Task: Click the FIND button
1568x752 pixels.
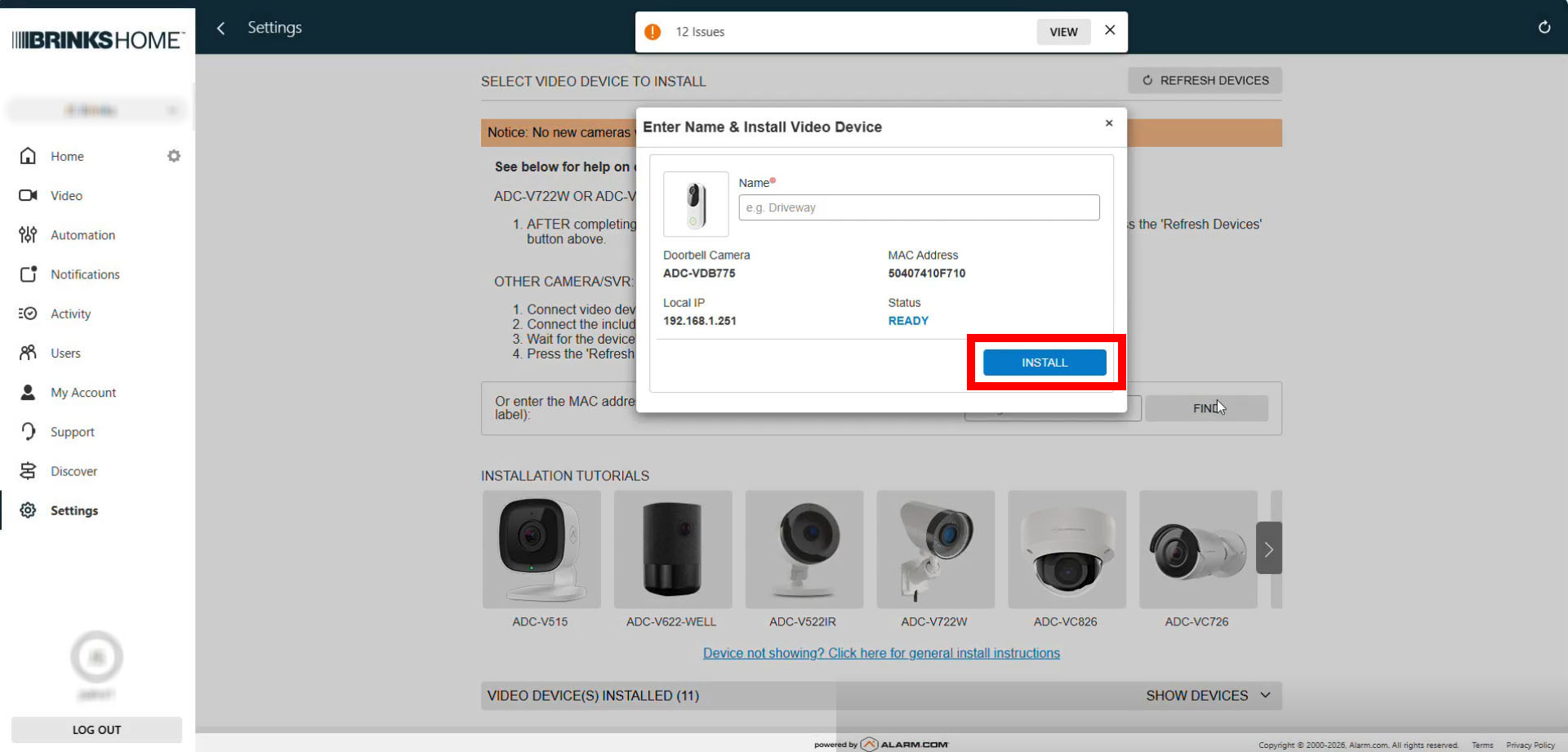Action: point(1206,408)
